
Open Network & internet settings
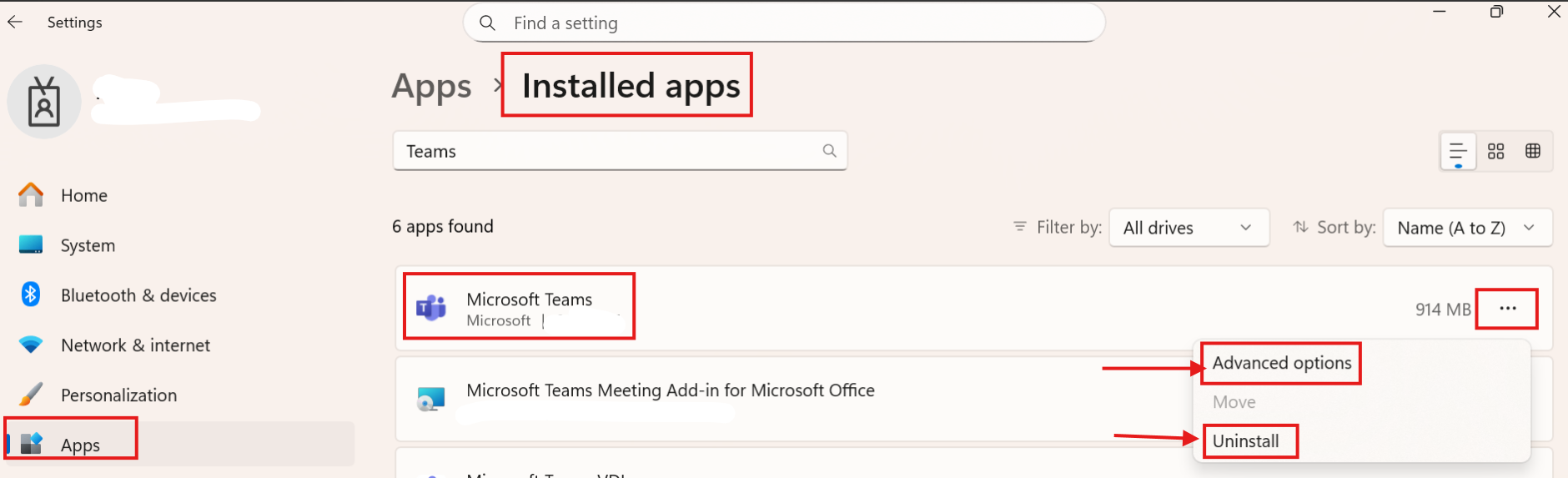click(135, 345)
